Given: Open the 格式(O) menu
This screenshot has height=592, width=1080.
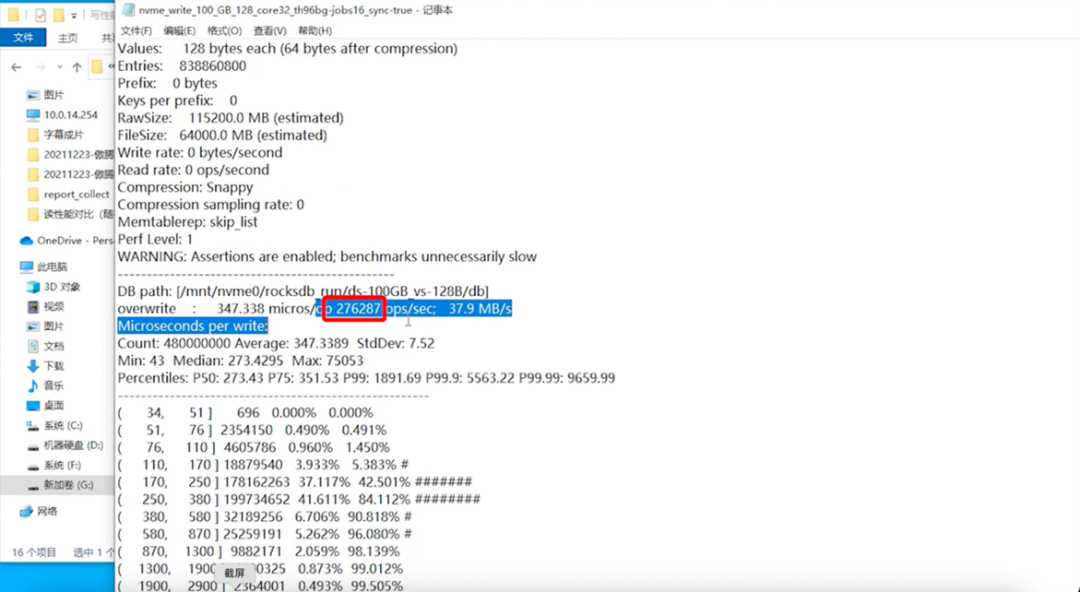Looking at the screenshot, I should click(225, 31).
